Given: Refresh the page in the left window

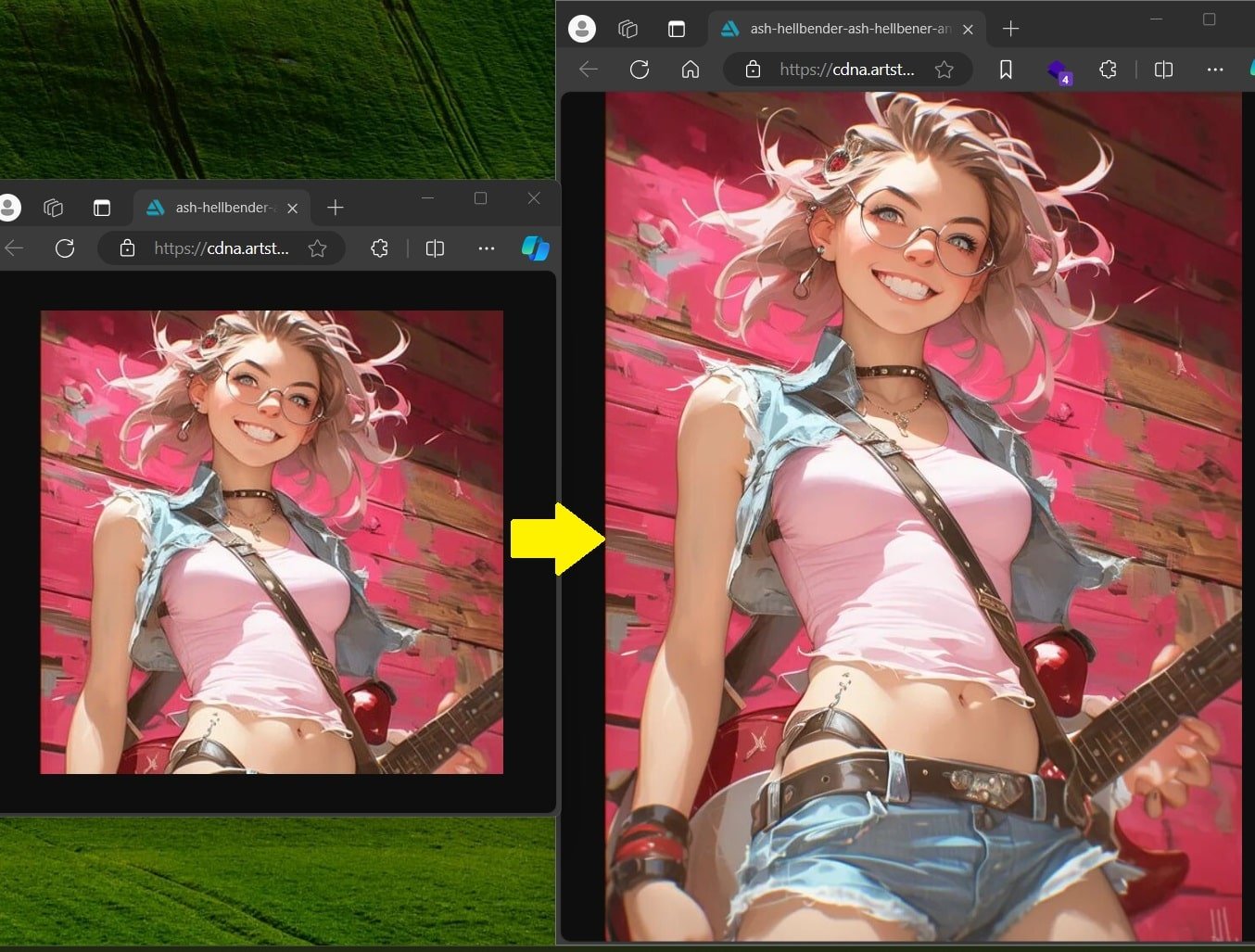Looking at the screenshot, I should pyautogui.click(x=65, y=248).
